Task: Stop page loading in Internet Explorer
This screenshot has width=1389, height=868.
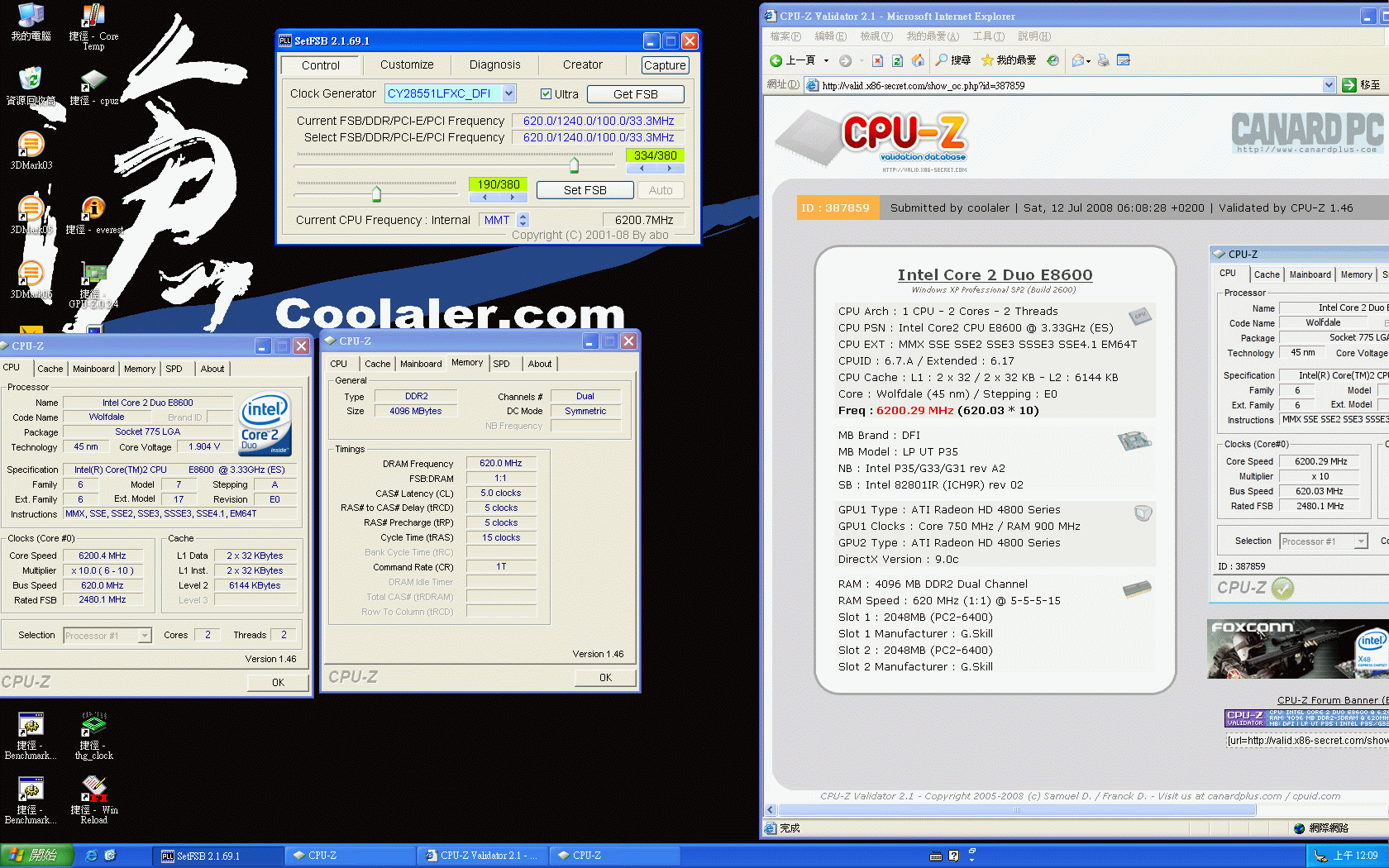Action: 877,60
